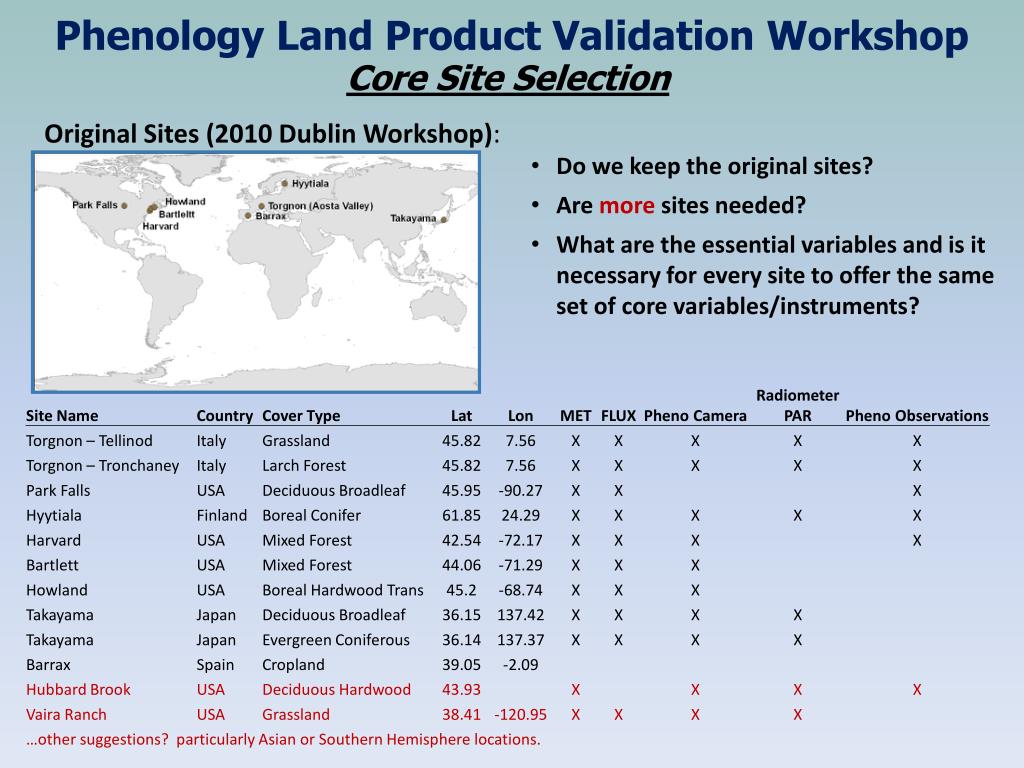This screenshot has height=768, width=1024.
Task: Click the red word 'more'
Action: click(626, 206)
